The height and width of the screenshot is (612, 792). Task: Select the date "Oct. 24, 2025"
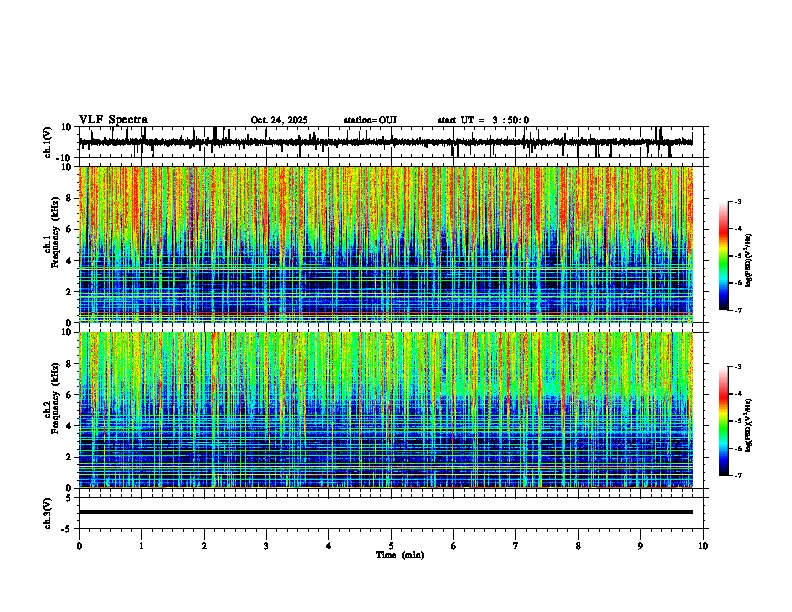pyautogui.click(x=279, y=120)
